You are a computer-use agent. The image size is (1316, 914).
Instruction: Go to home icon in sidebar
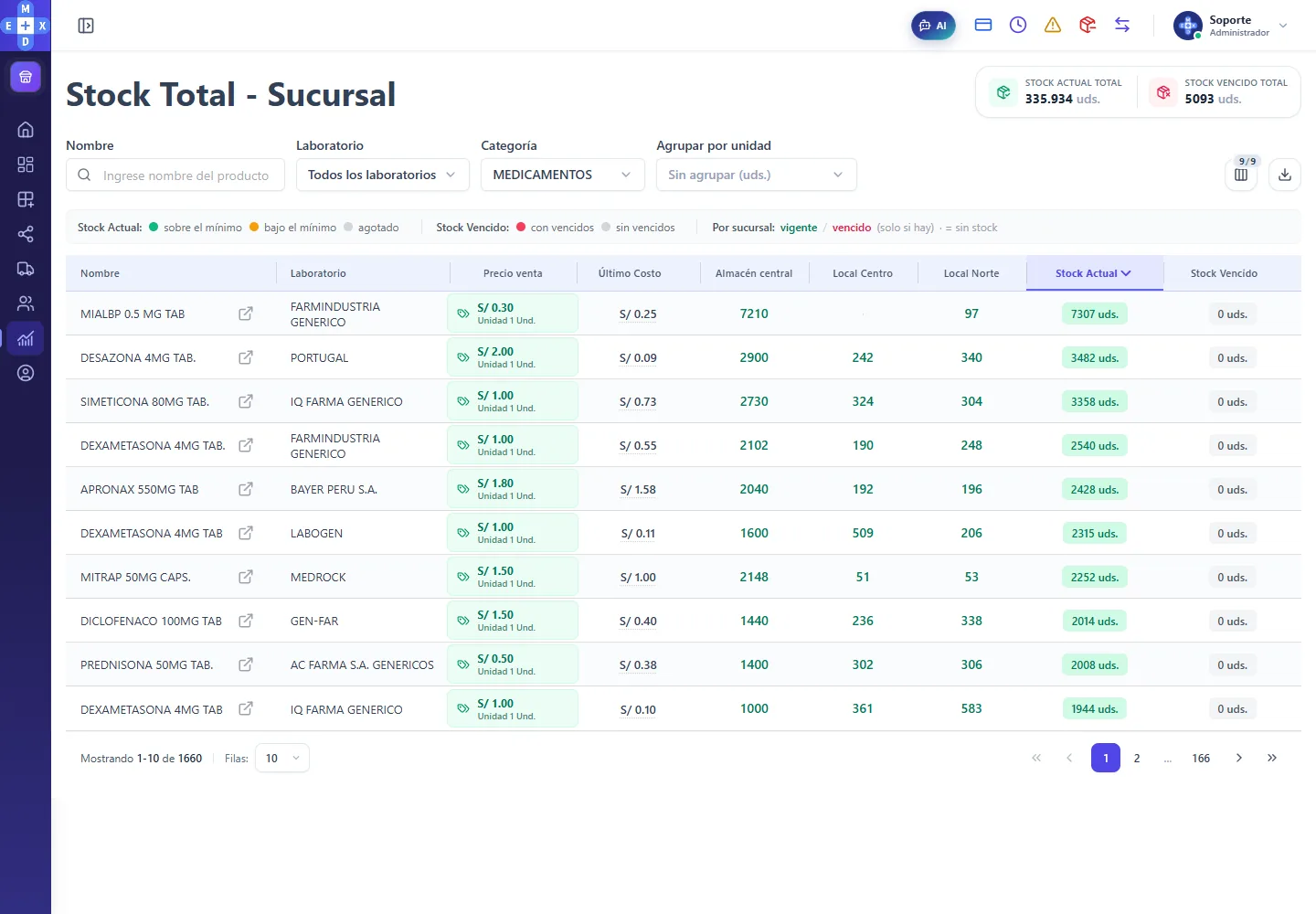tap(26, 130)
